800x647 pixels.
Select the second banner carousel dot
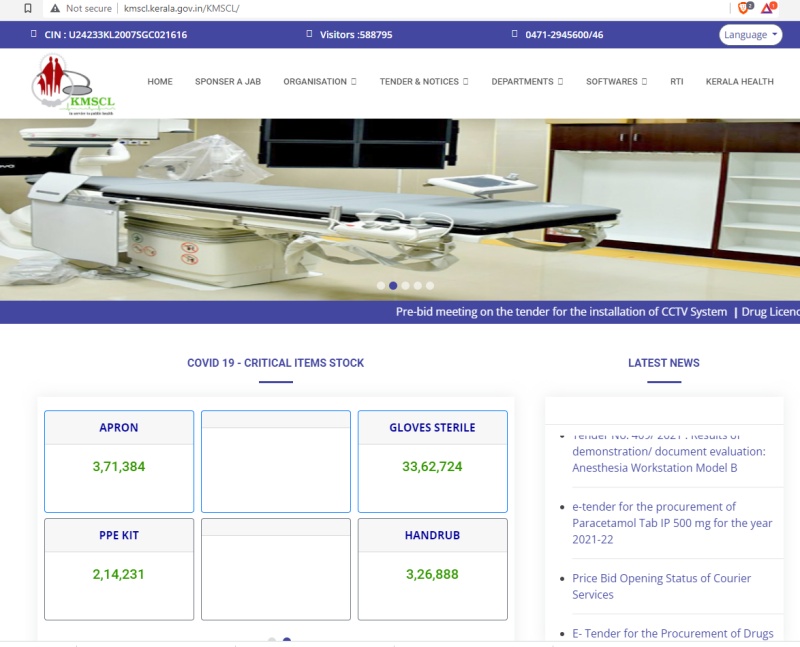coord(393,286)
